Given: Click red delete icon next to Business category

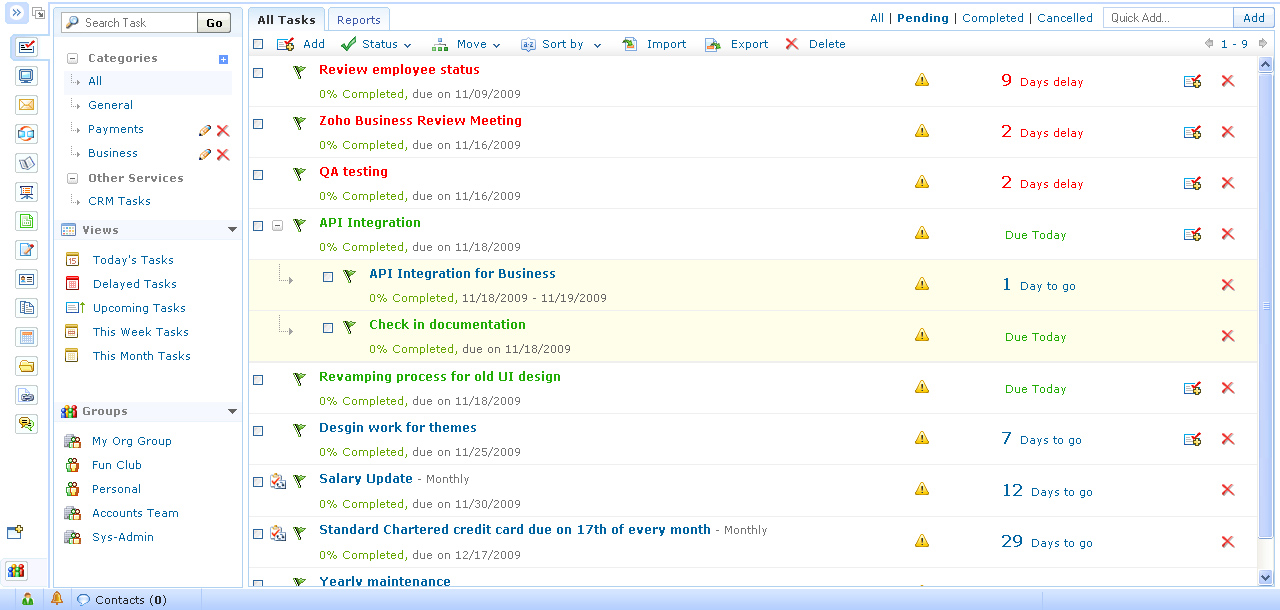Looking at the screenshot, I should (x=223, y=154).
